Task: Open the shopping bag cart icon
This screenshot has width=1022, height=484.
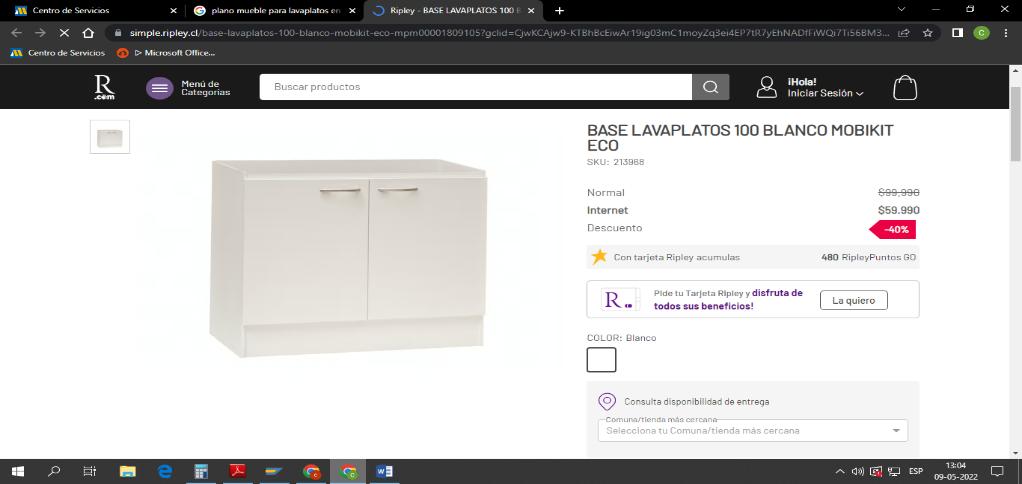Action: point(905,87)
